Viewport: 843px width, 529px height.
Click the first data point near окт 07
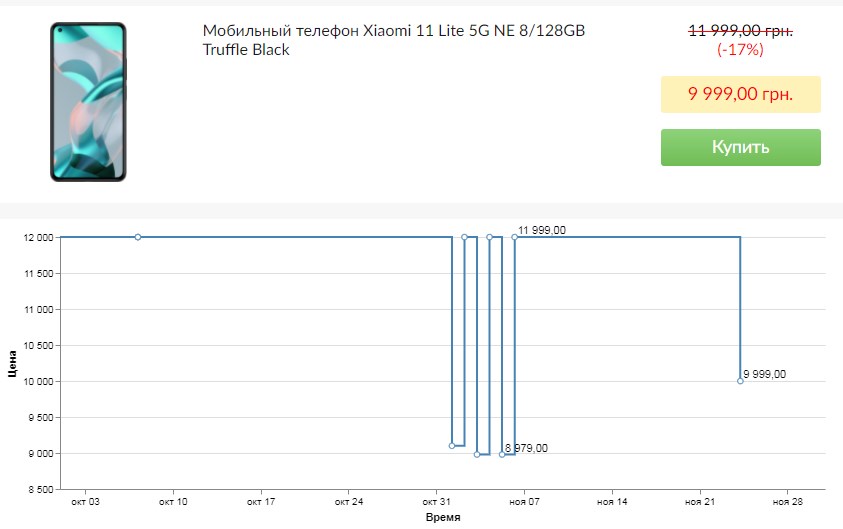point(138,237)
